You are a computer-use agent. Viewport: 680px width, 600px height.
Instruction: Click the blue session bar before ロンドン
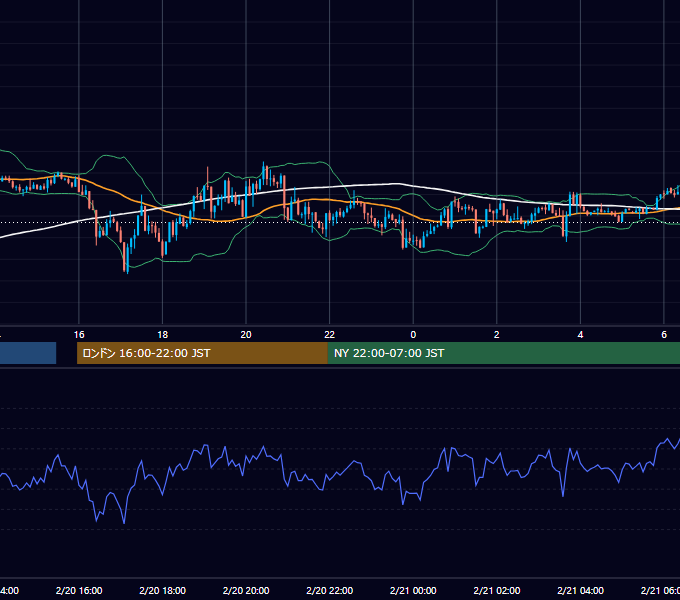click(x=28, y=353)
